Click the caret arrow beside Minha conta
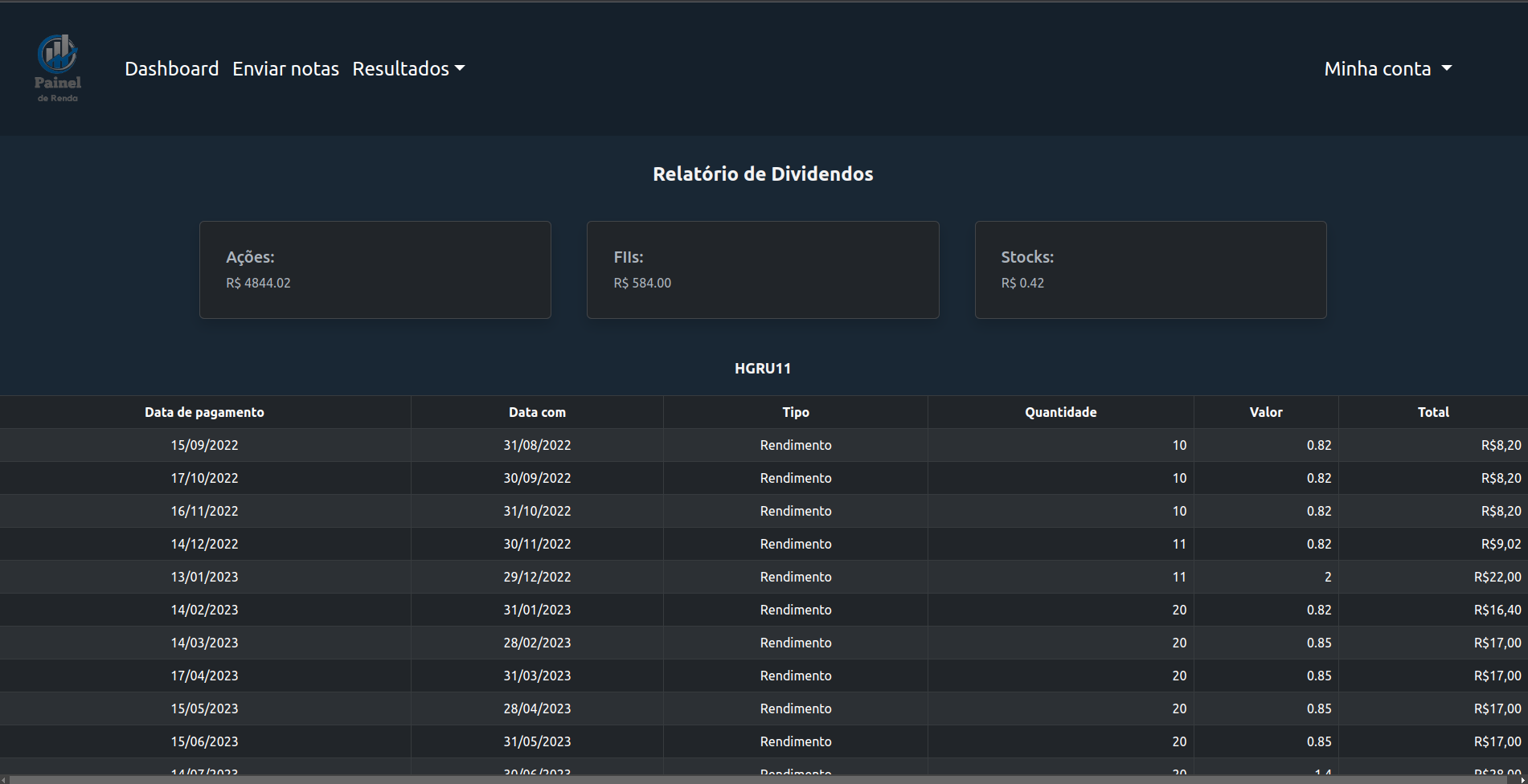 pyautogui.click(x=1446, y=68)
